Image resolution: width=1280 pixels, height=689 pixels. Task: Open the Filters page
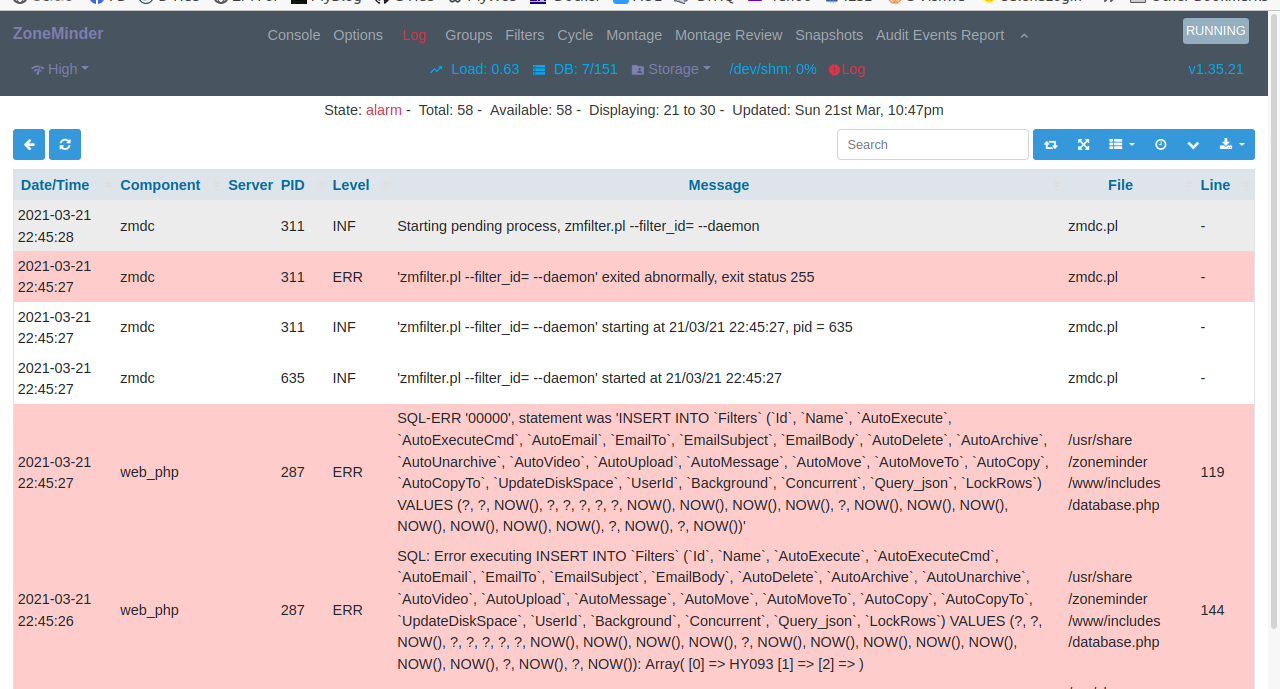[525, 35]
